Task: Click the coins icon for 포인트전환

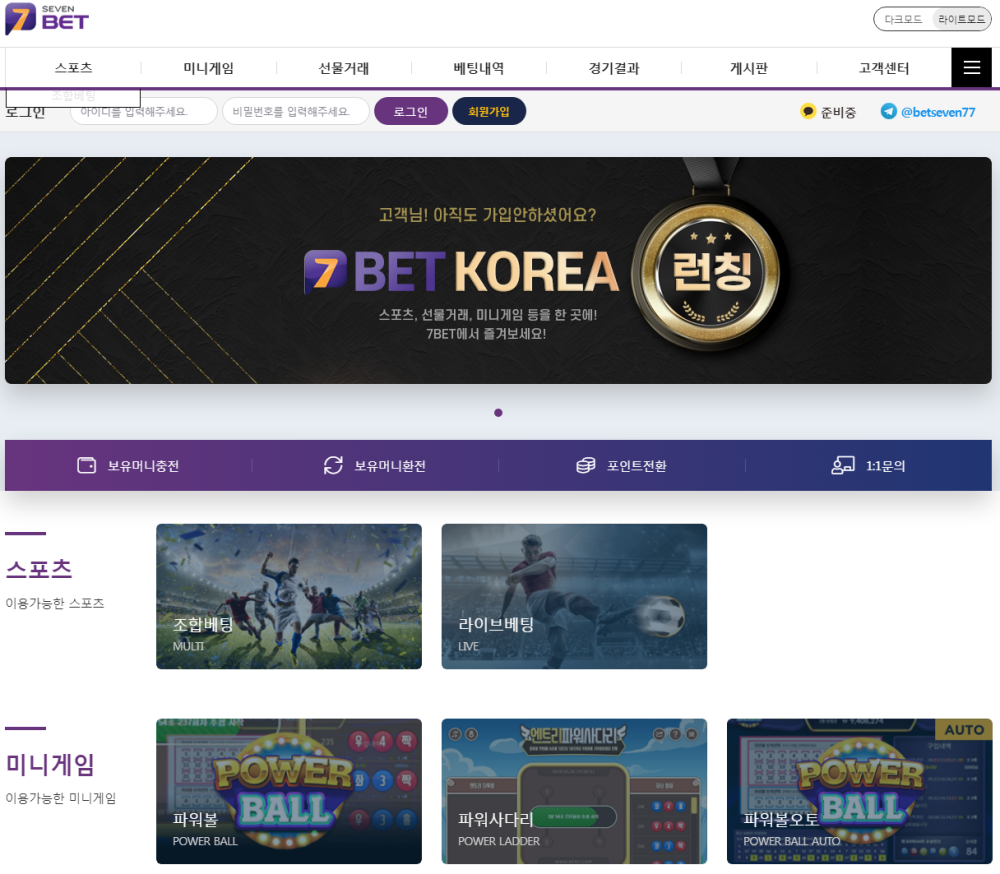Action: point(585,465)
